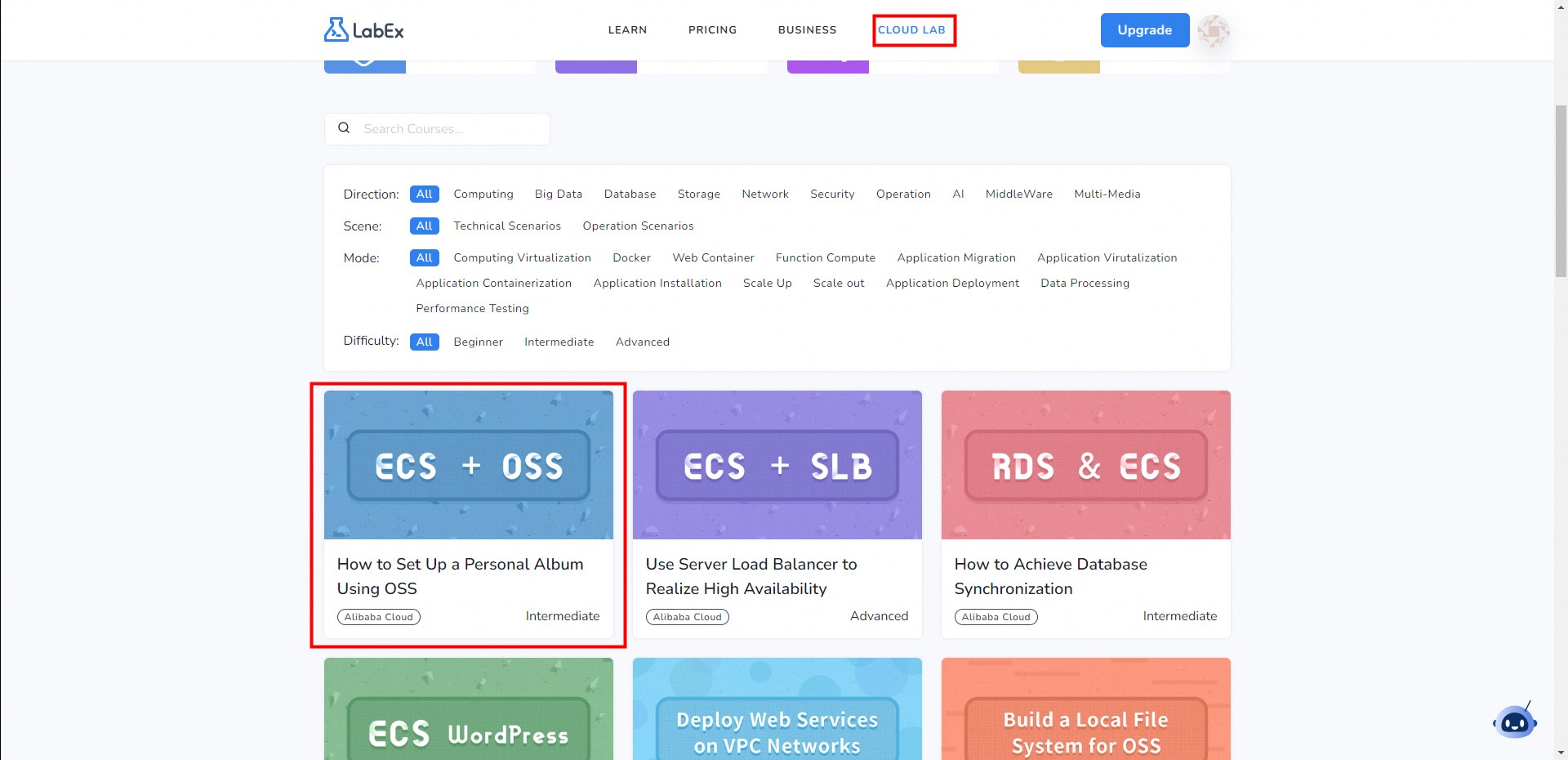Focus the Search Courses input field
1568x760 pixels.
(x=449, y=129)
